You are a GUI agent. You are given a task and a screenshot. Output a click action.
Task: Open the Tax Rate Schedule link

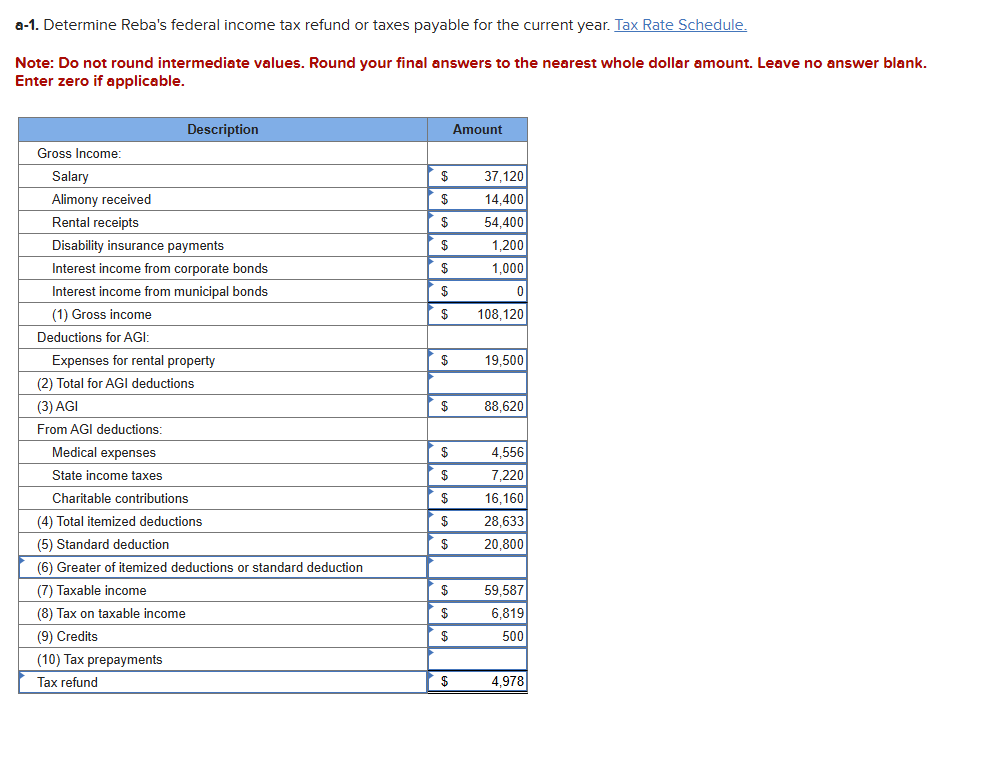tap(680, 25)
